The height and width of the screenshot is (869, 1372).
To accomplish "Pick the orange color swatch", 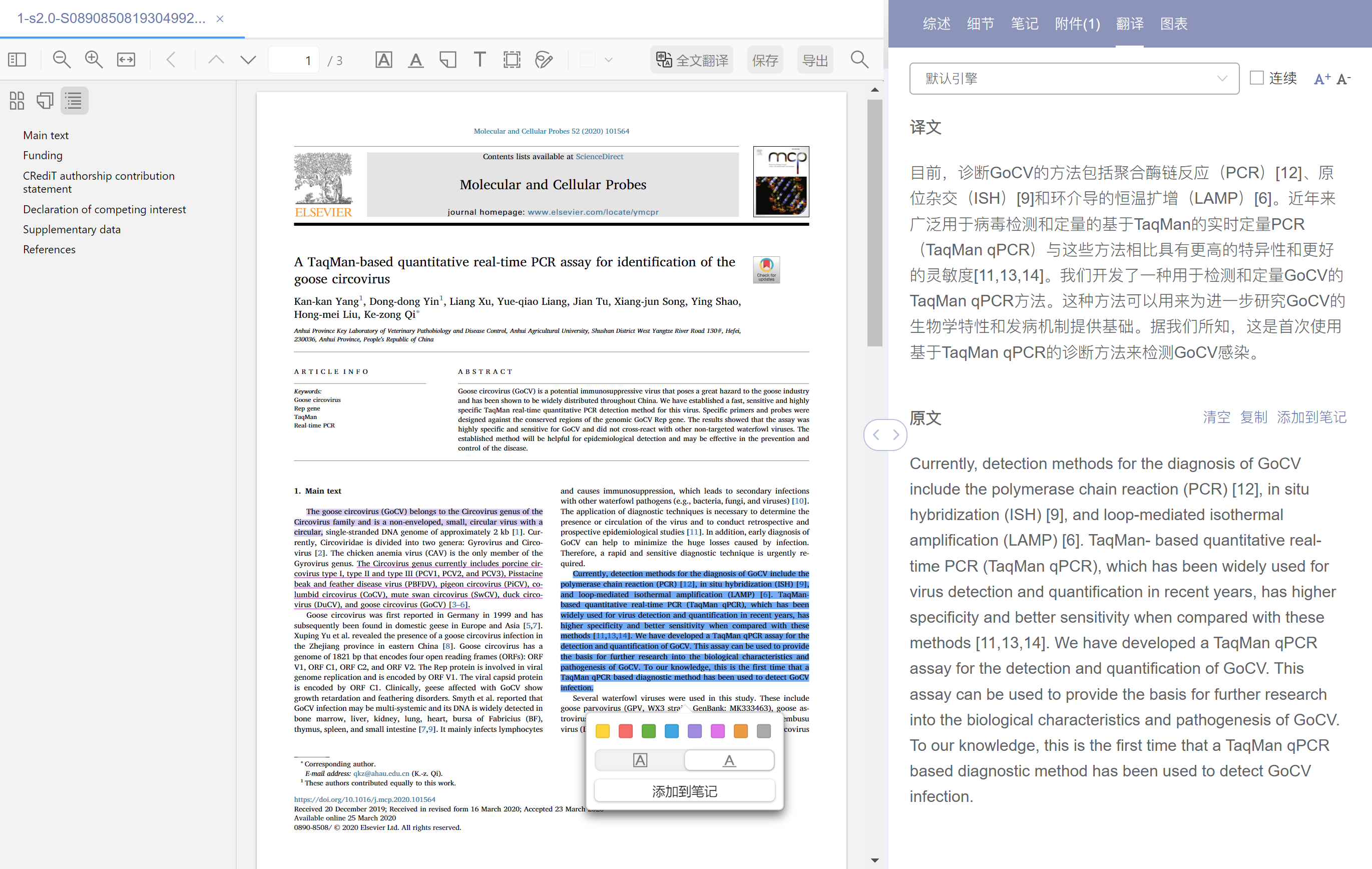I will click(x=741, y=730).
